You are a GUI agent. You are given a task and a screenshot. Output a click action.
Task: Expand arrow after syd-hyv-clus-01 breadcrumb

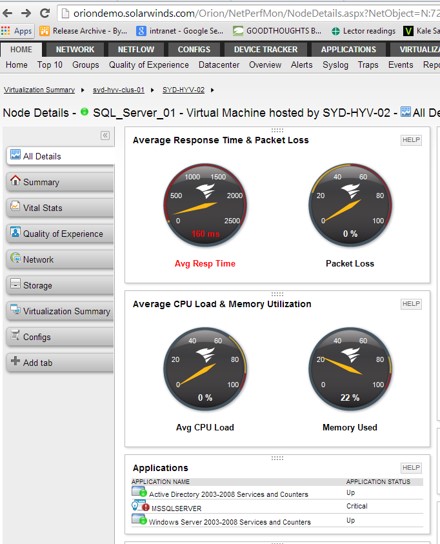(152, 90)
